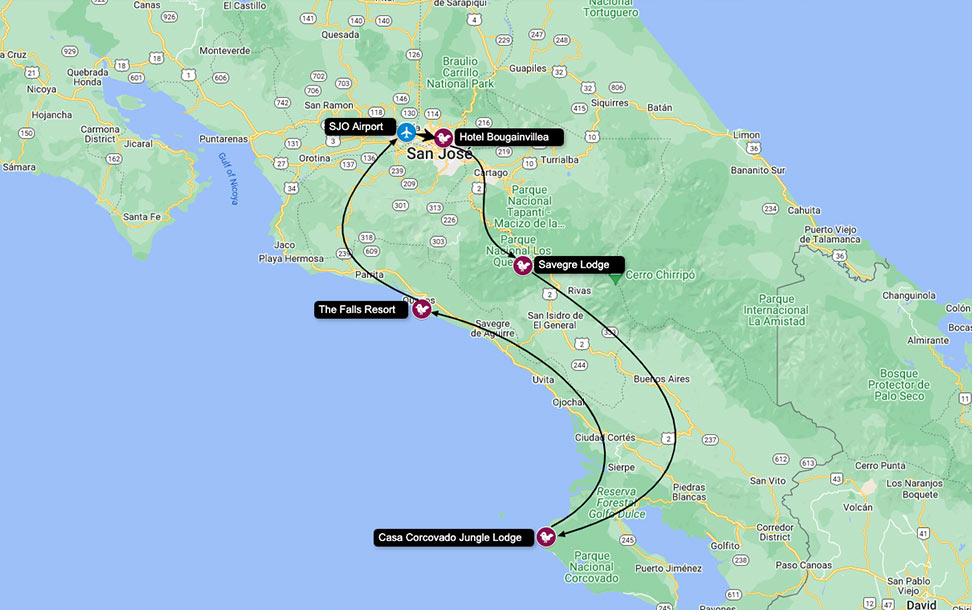Select the Playa Hermosa label

[x=291, y=259]
